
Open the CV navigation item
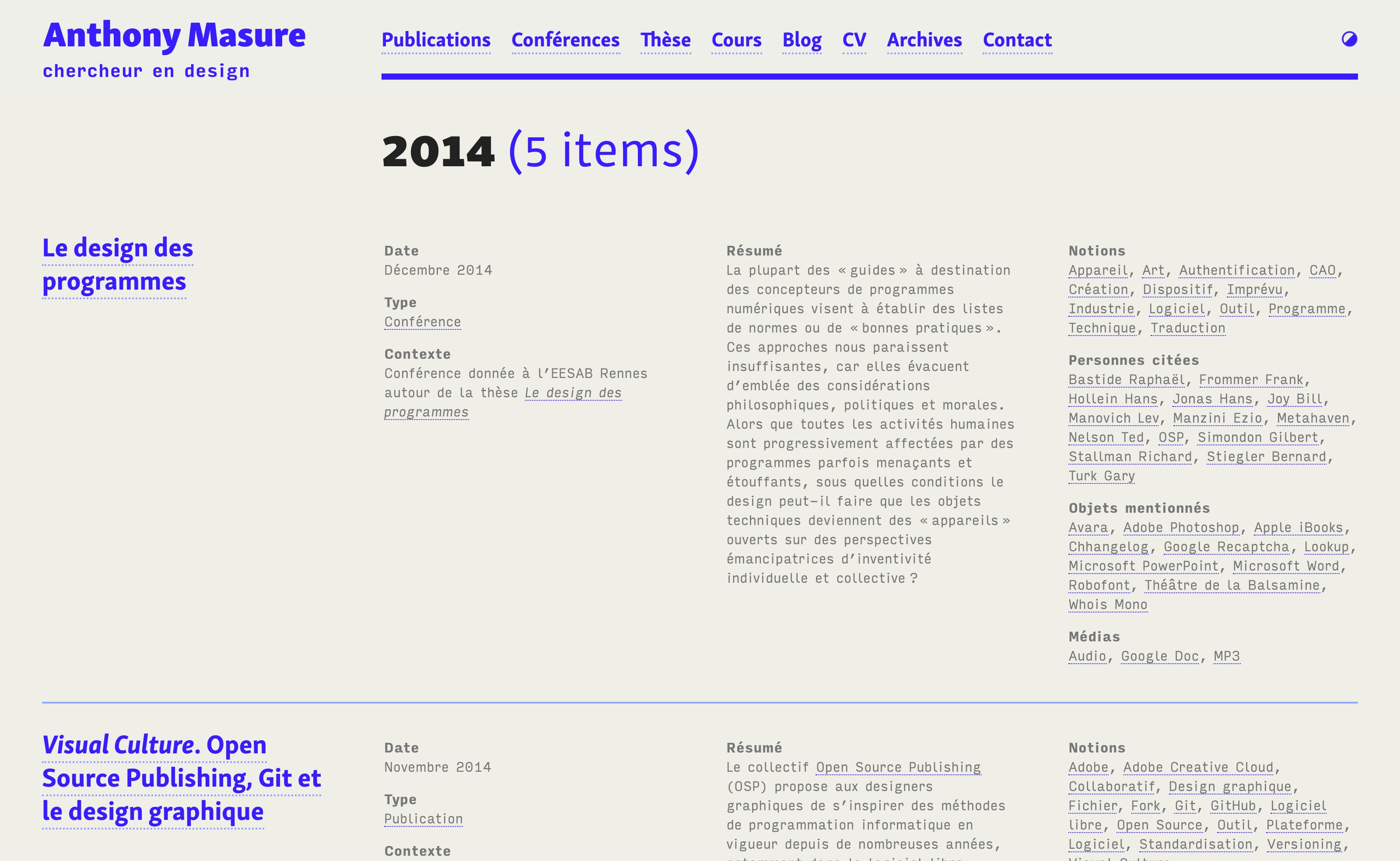(854, 40)
